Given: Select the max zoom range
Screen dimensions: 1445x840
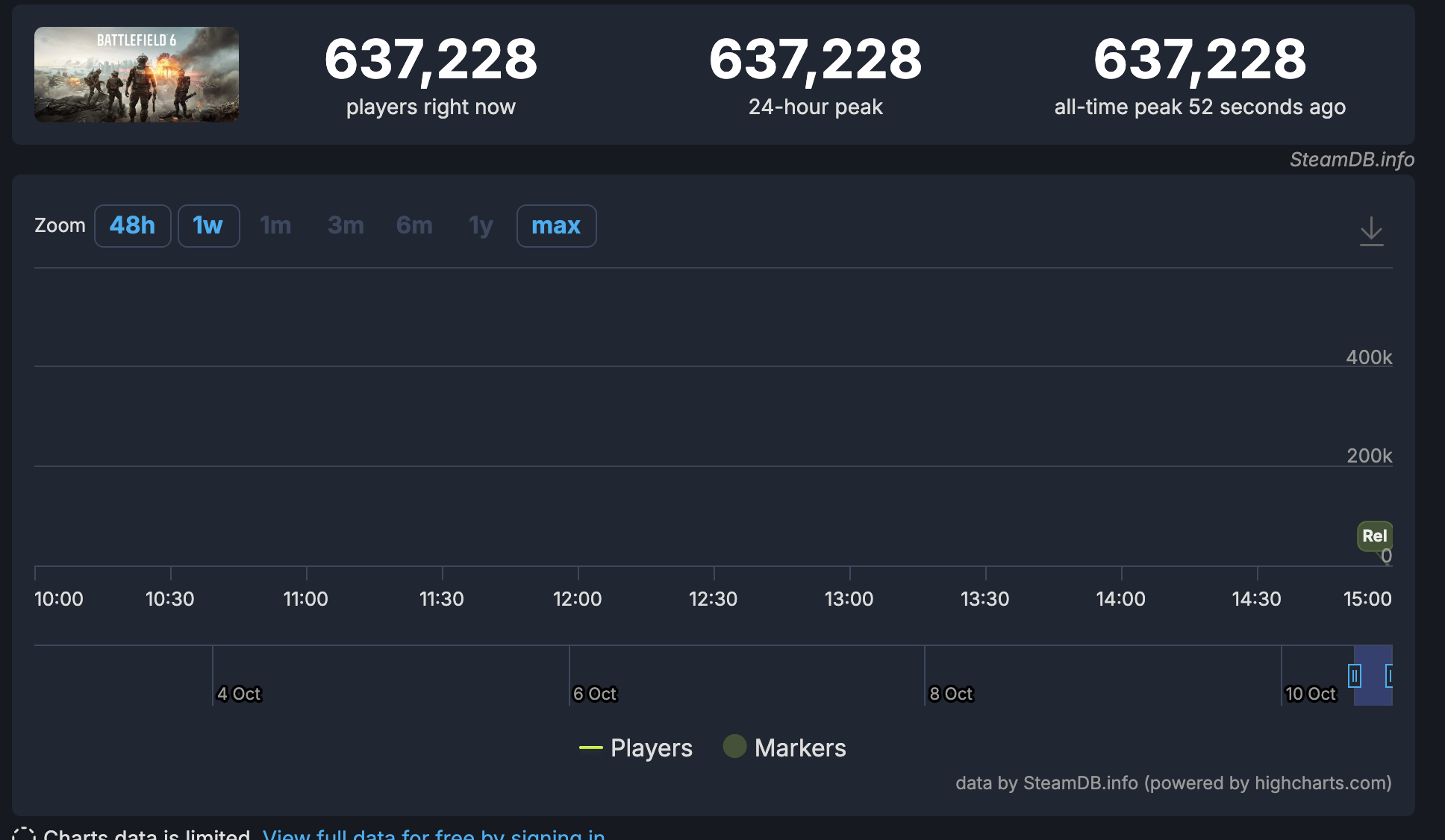Looking at the screenshot, I should tap(556, 225).
